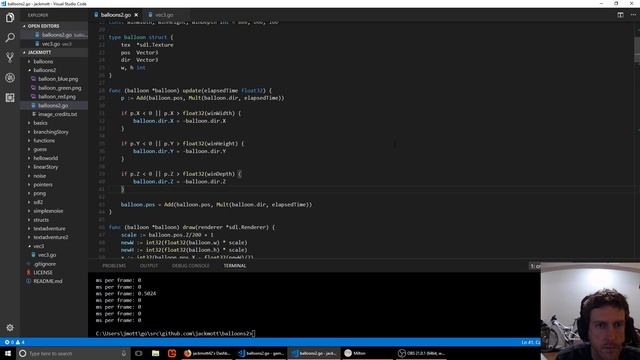640x360 pixels.
Task: Click the terminal shell selector dropdown
Action: [535, 266]
